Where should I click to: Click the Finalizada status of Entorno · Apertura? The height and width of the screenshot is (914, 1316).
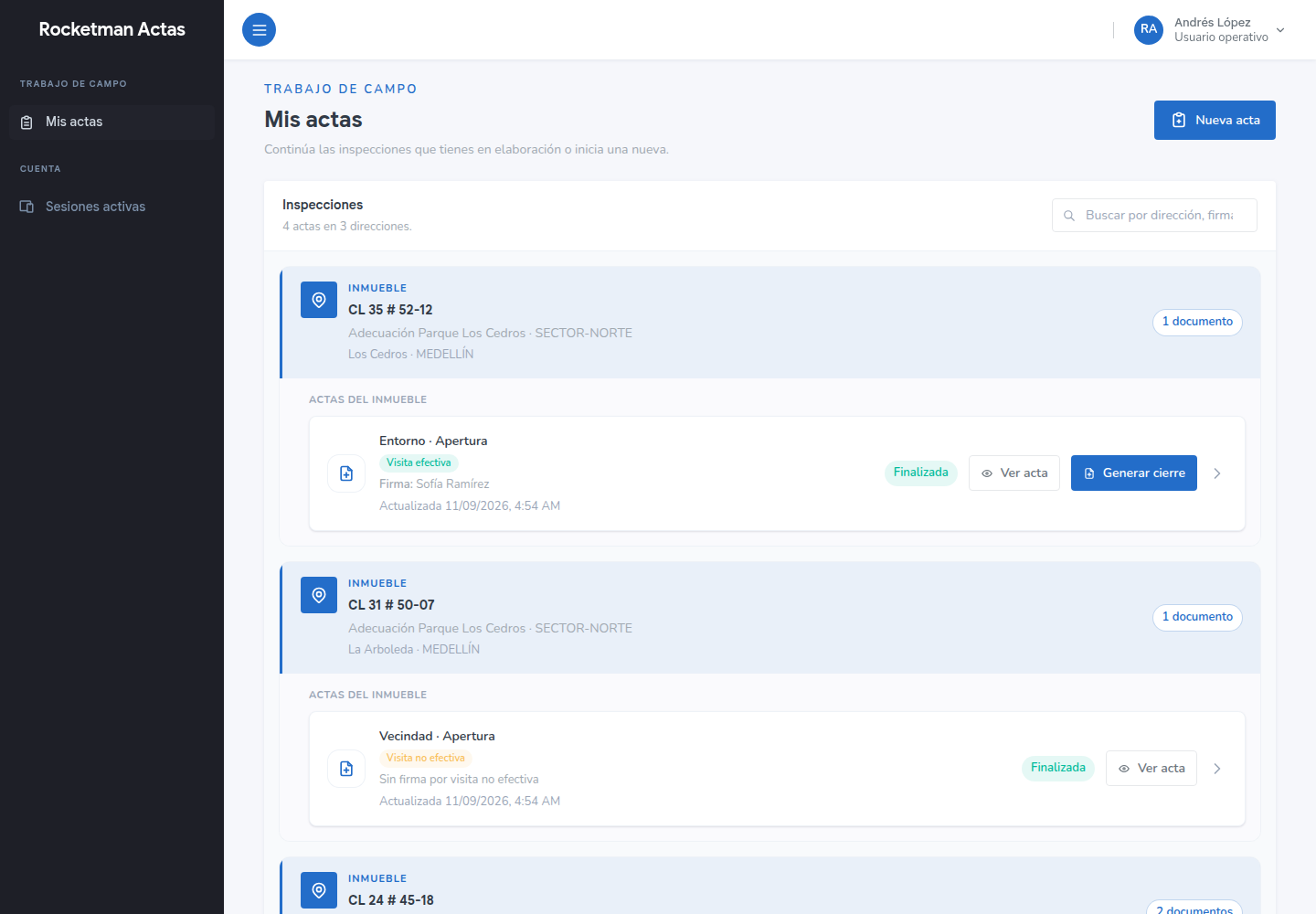click(x=921, y=473)
